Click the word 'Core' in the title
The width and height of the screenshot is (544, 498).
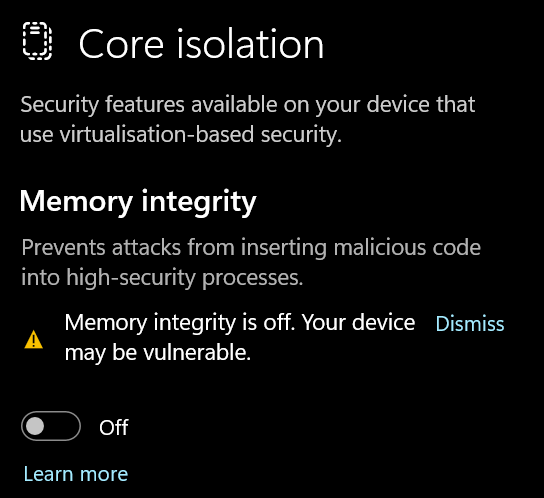pos(121,44)
